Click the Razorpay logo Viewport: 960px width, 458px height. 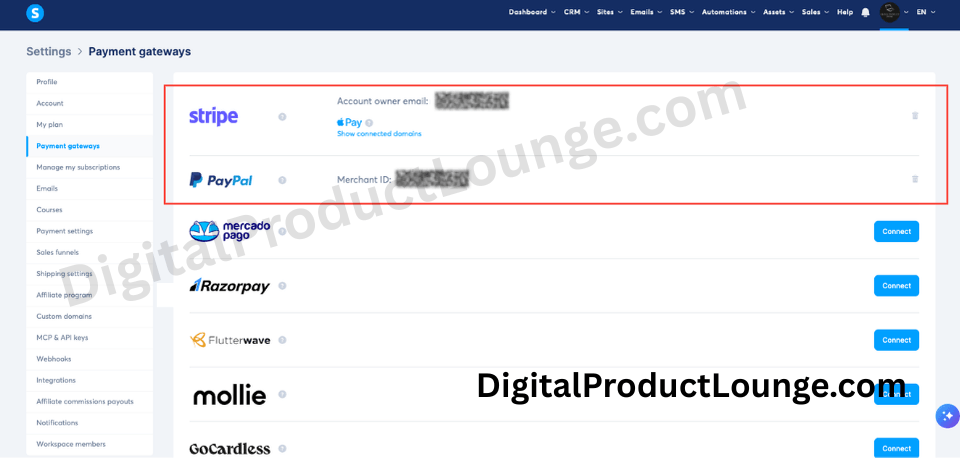coord(229,286)
